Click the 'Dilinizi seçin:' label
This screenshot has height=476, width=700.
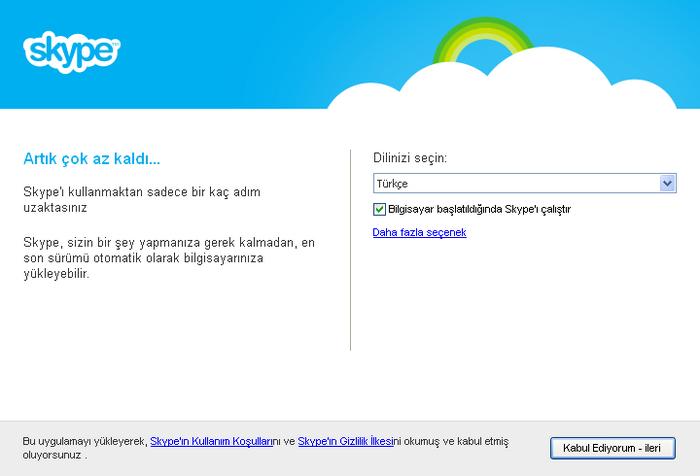click(x=409, y=158)
